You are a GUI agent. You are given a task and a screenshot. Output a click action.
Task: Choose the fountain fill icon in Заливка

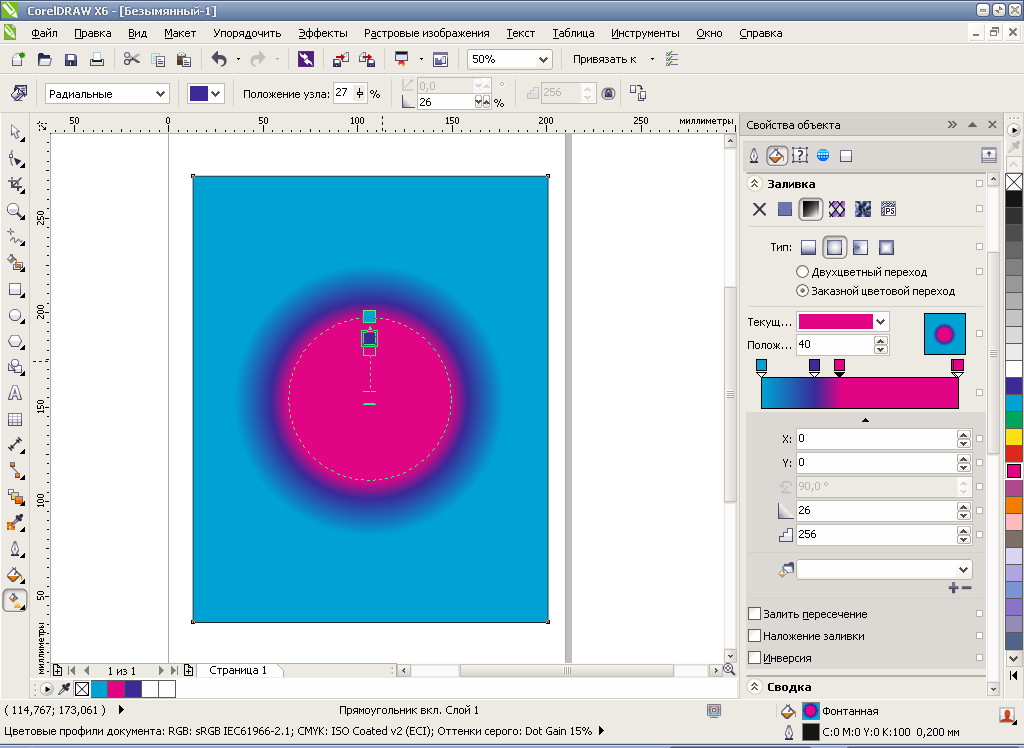(811, 209)
